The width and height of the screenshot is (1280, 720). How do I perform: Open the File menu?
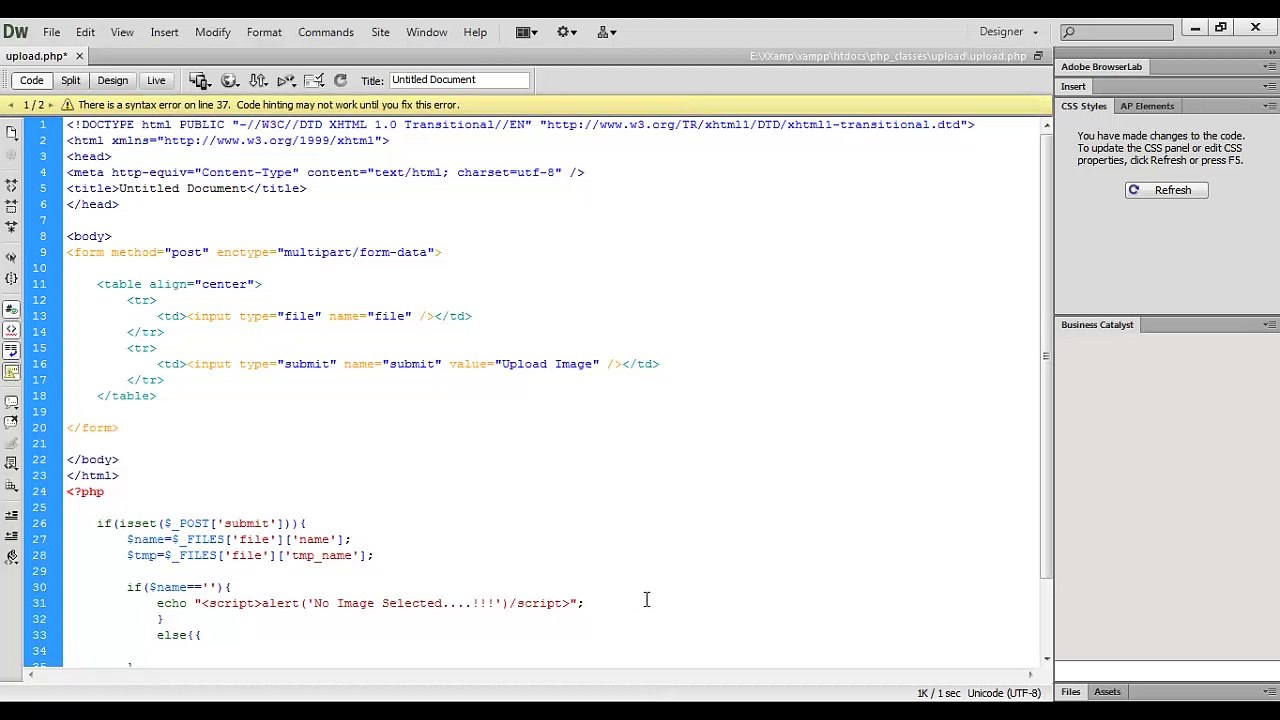tap(51, 32)
